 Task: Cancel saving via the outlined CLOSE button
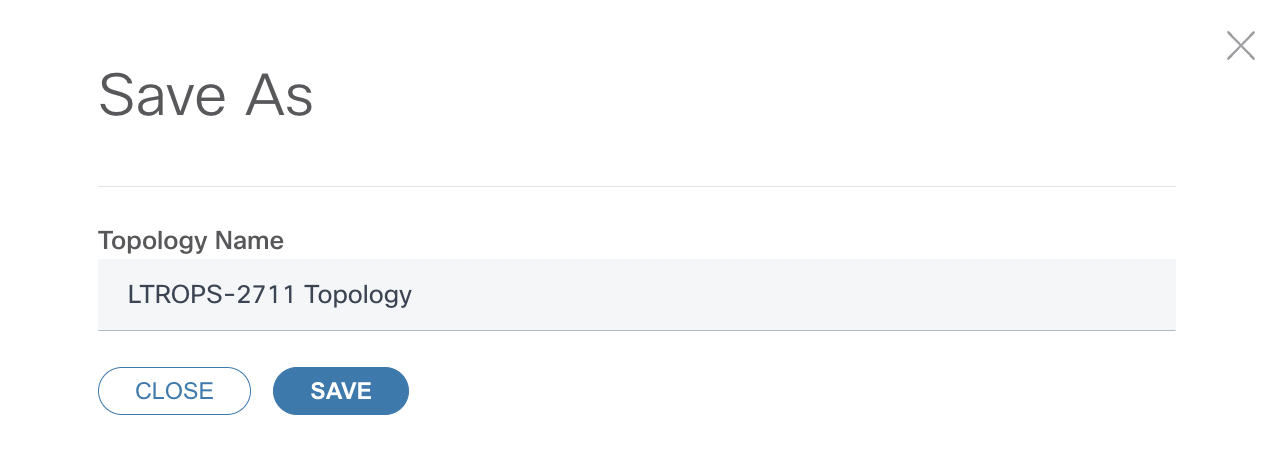click(174, 391)
